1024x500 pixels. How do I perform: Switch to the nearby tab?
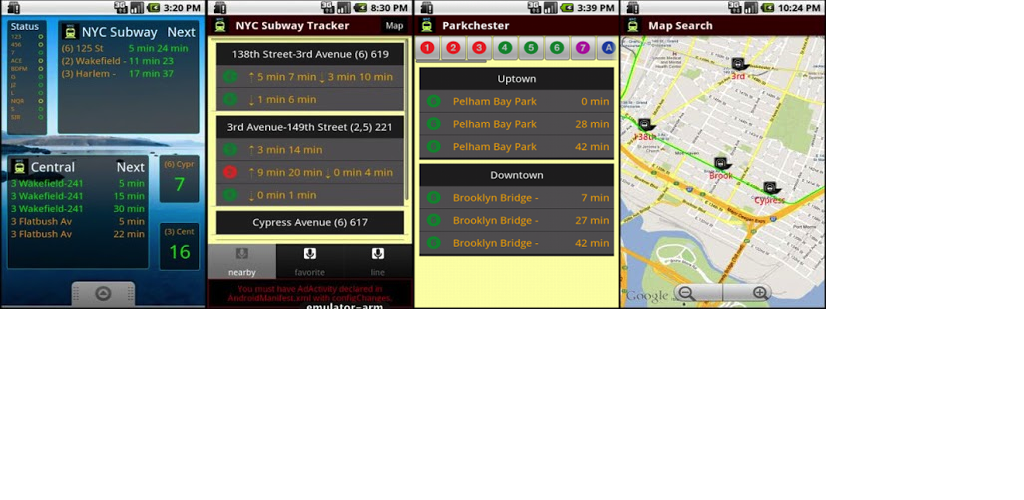pos(242,262)
